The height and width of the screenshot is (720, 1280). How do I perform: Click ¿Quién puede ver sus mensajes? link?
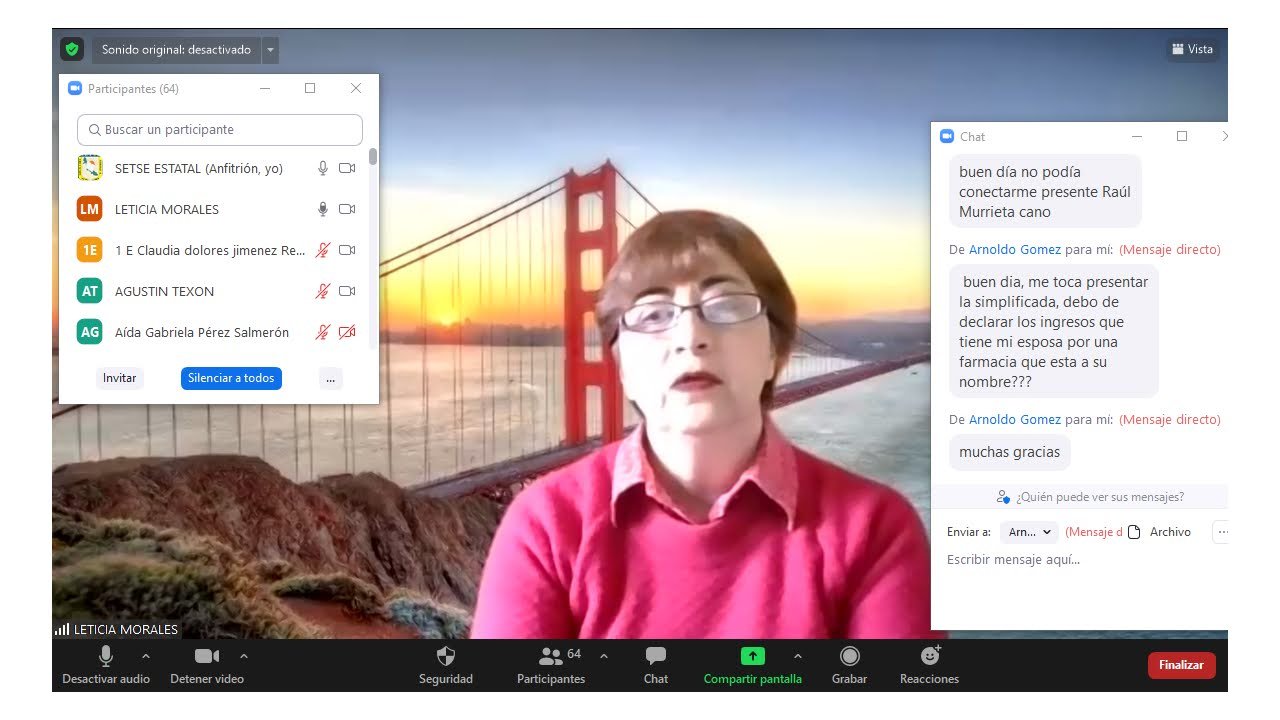pyautogui.click(x=1091, y=497)
